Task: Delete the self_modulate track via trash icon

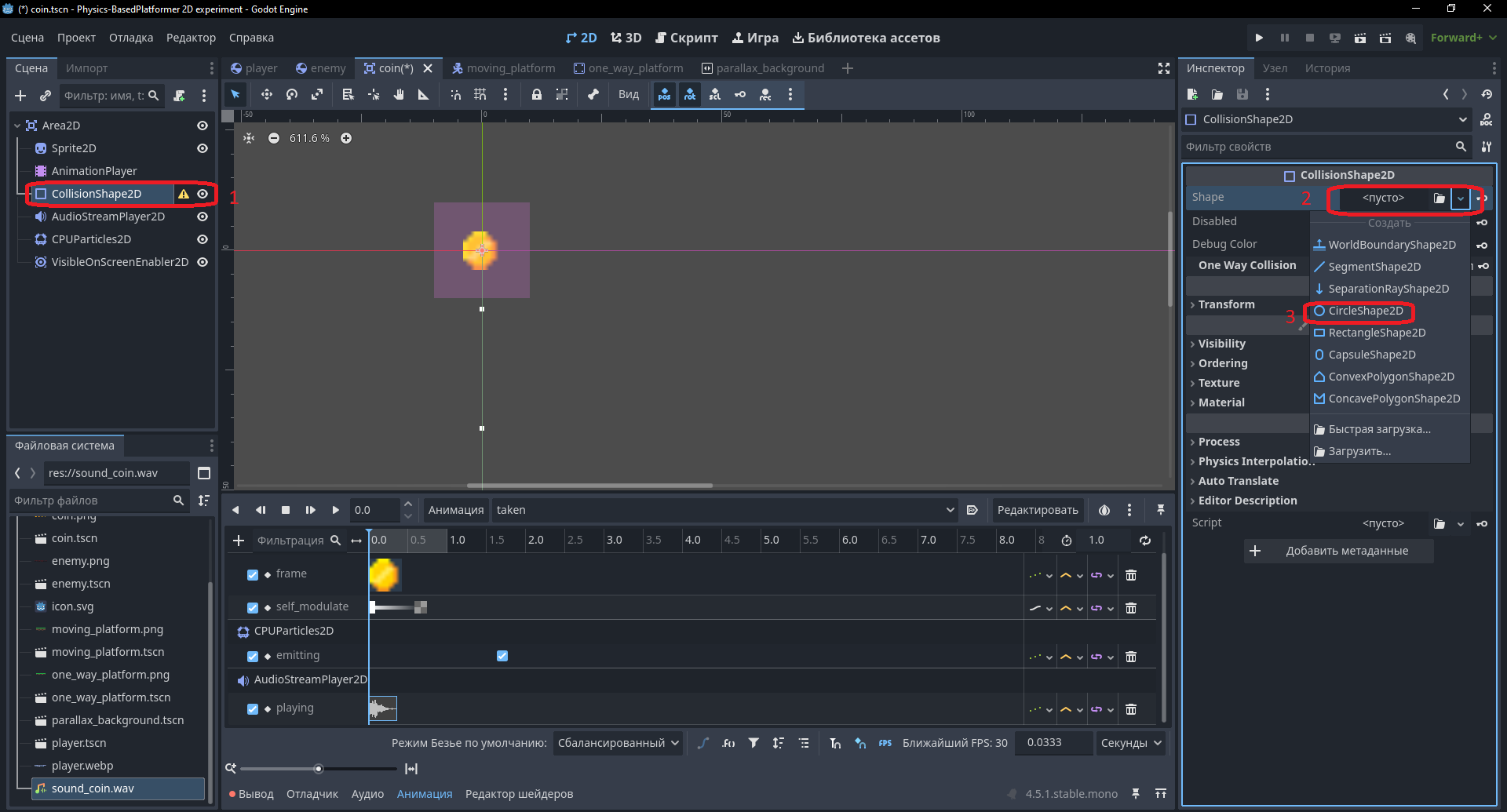Action: [x=1131, y=608]
